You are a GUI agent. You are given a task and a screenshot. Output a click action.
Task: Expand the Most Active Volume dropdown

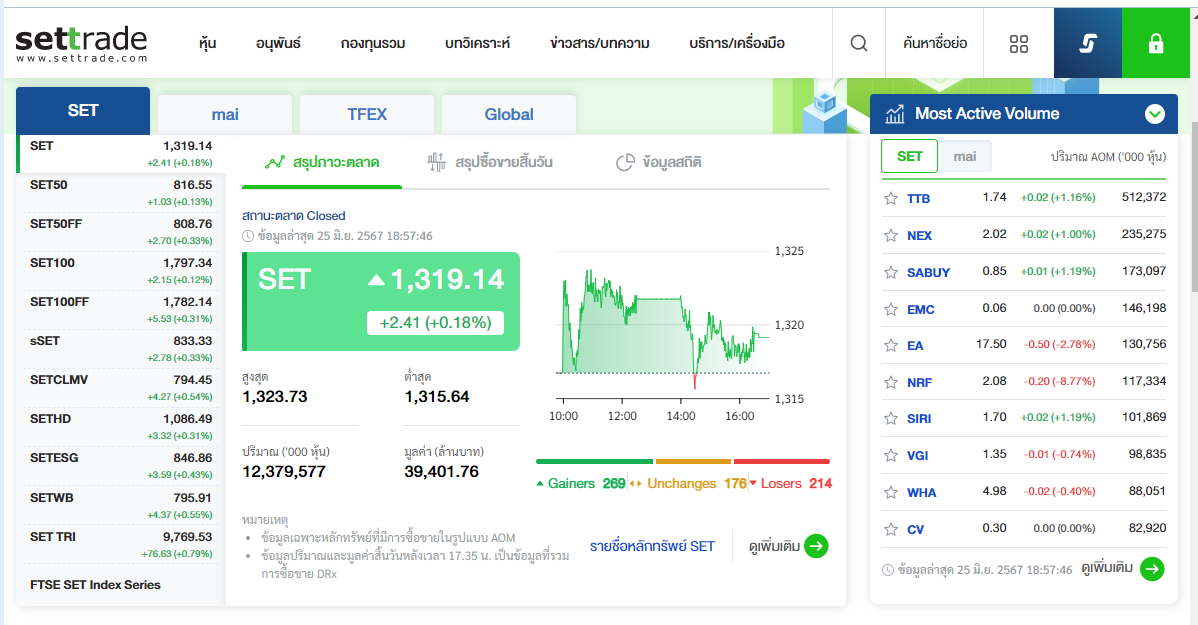pos(1154,114)
